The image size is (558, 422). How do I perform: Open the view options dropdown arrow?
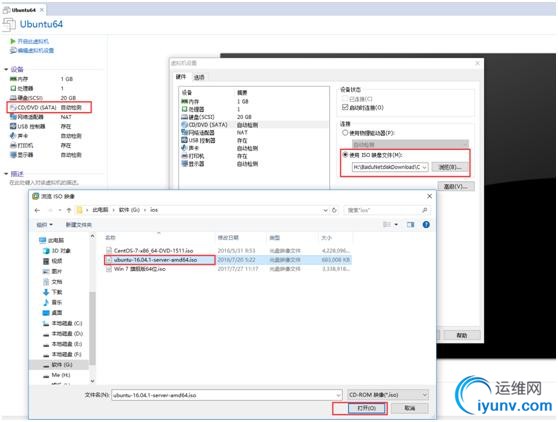pos(396,225)
